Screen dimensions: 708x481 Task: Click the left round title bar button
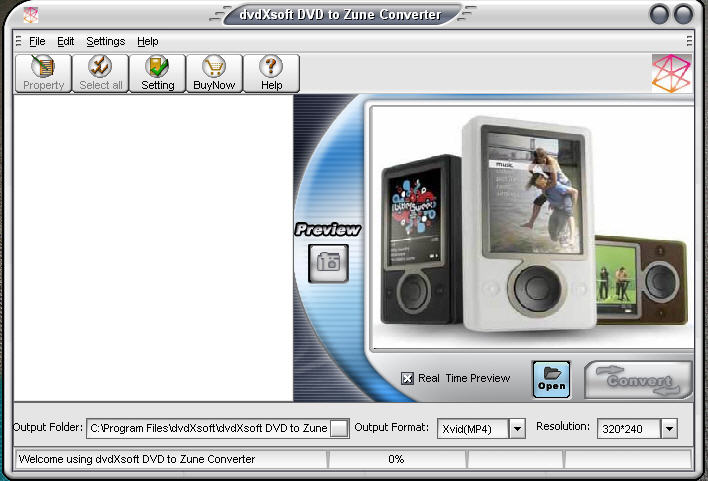(659, 15)
